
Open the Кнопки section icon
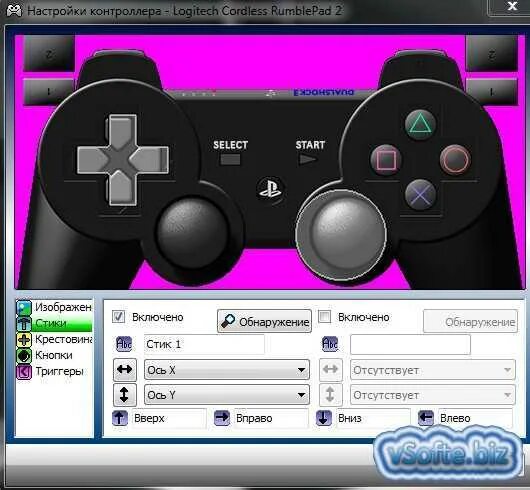click(24, 356)
